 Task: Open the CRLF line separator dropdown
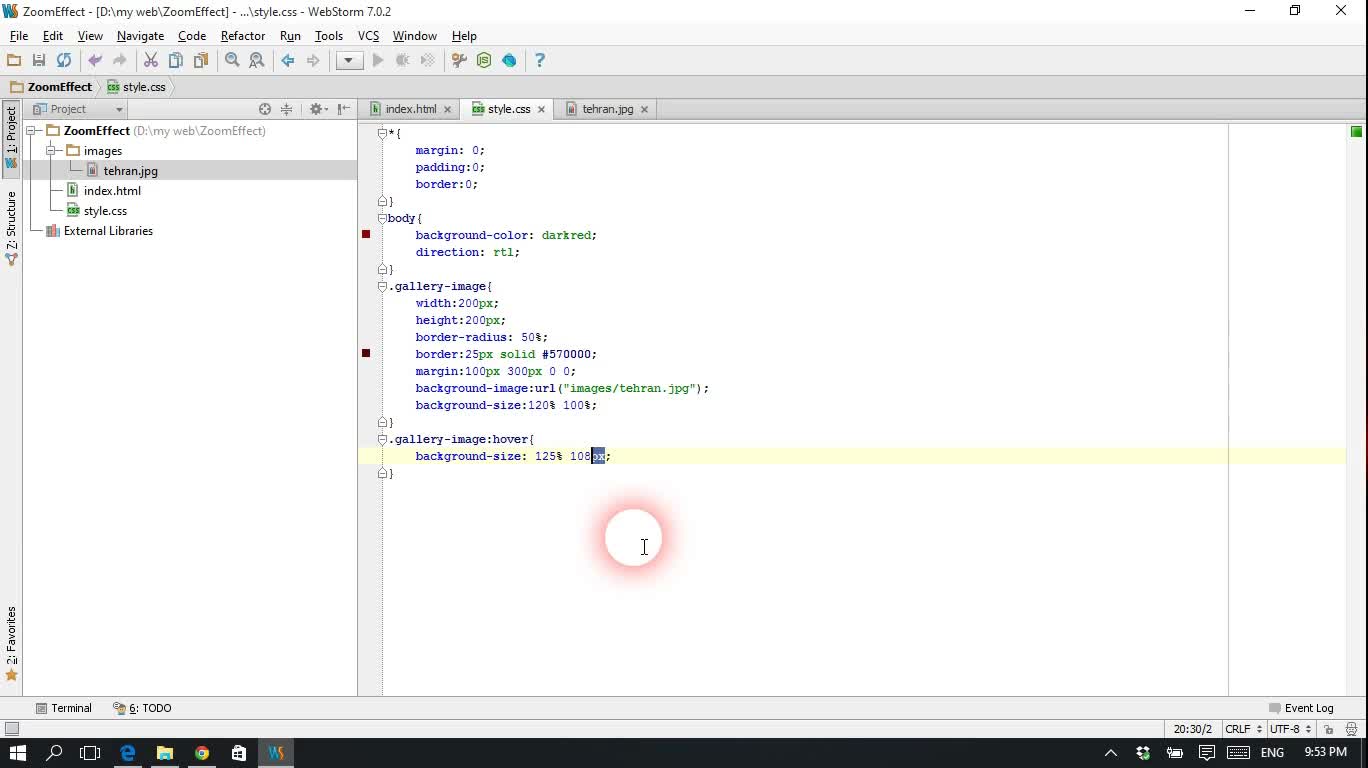(x=1243, y=730)
